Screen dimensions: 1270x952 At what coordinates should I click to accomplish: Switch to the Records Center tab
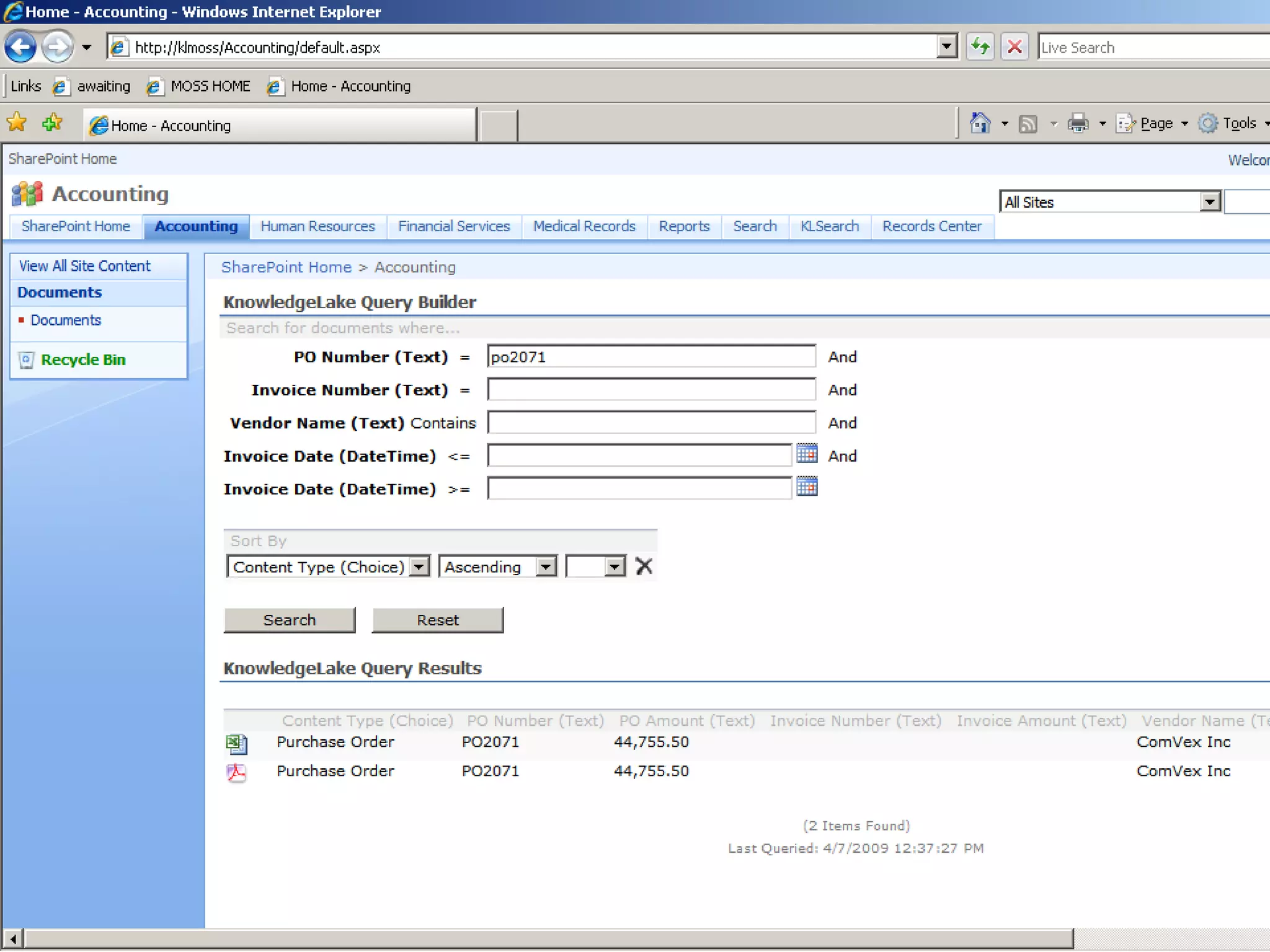(931, 227)
